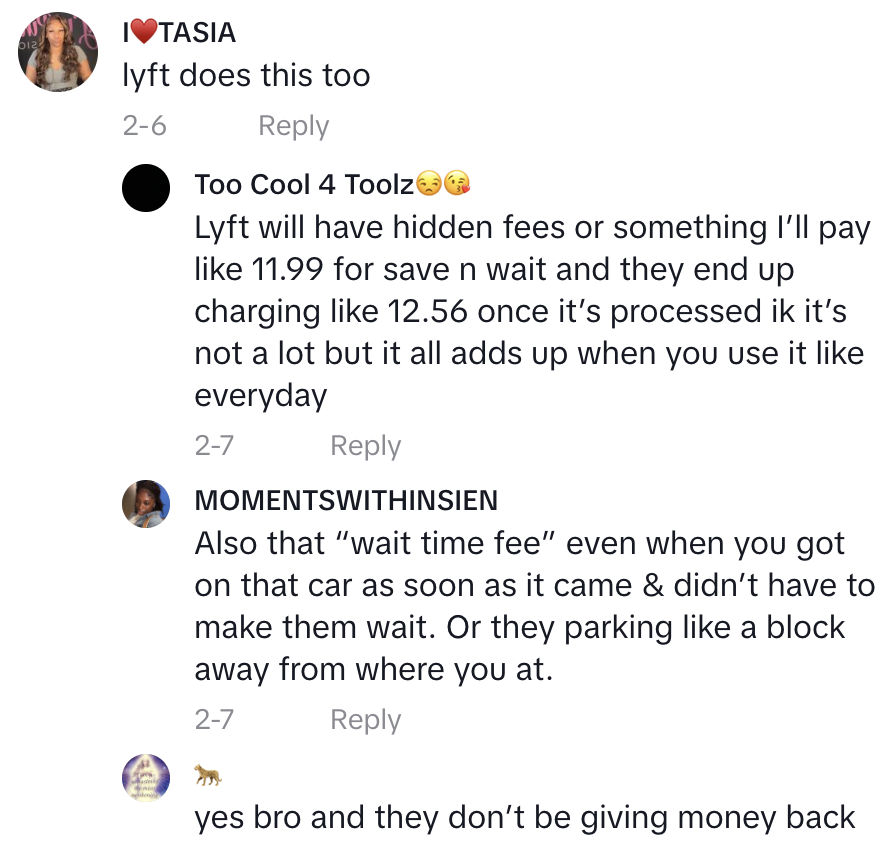Reply to MOMENTSWITHINSIEN's comment
Viewport: 896px width, 848px height.
(365, 720)
